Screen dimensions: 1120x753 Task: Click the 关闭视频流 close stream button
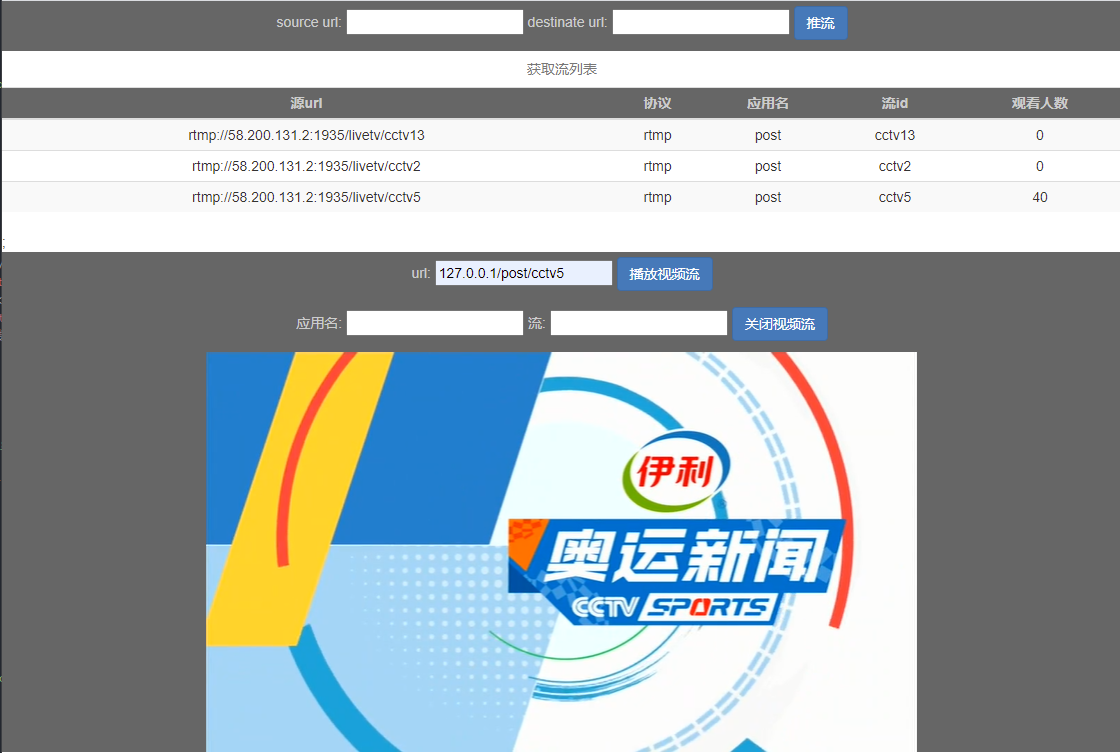pos(779,323)
